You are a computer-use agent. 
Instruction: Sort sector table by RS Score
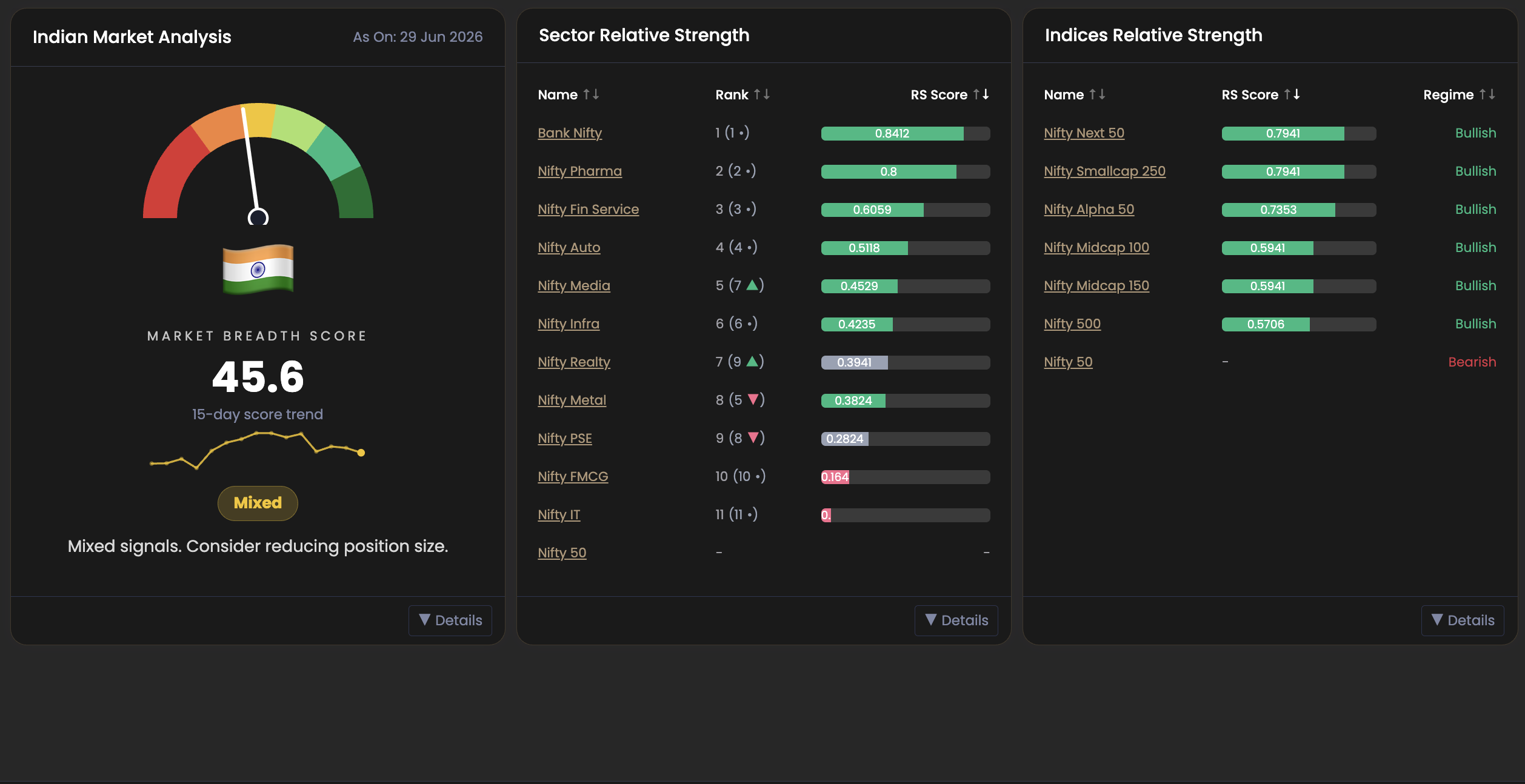(x=949, y=95)
